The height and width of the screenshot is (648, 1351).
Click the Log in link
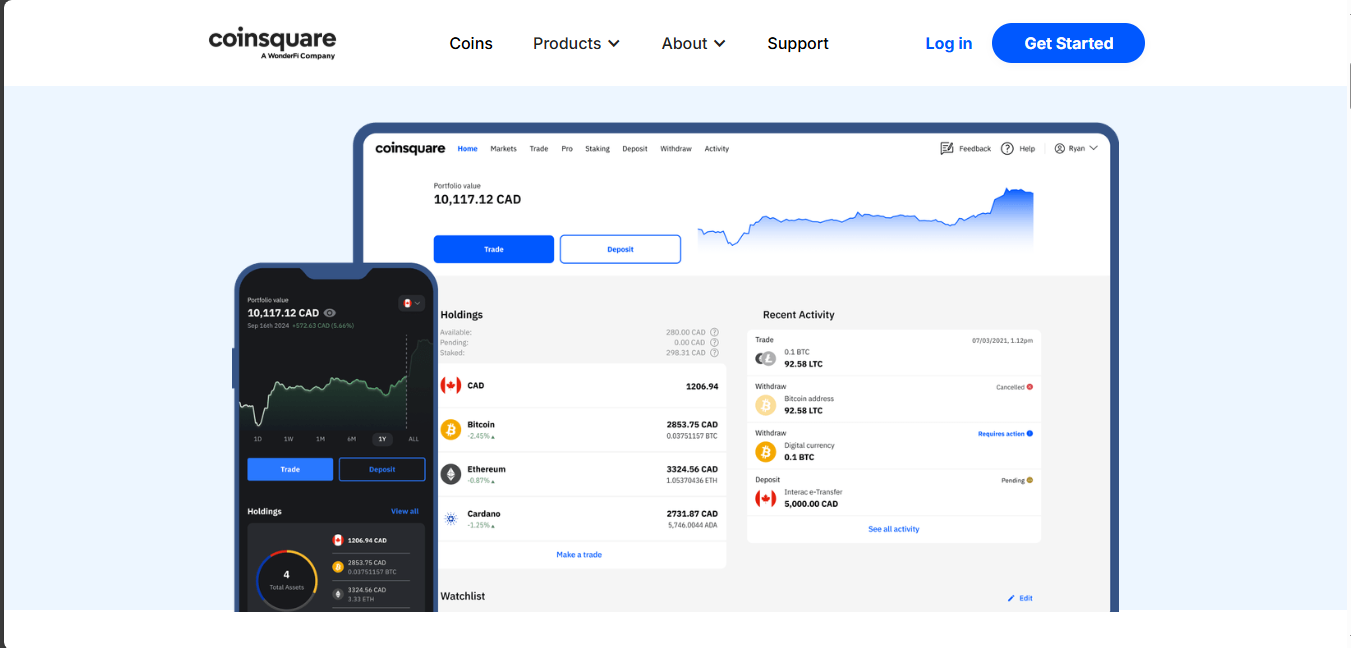[948, 43]
